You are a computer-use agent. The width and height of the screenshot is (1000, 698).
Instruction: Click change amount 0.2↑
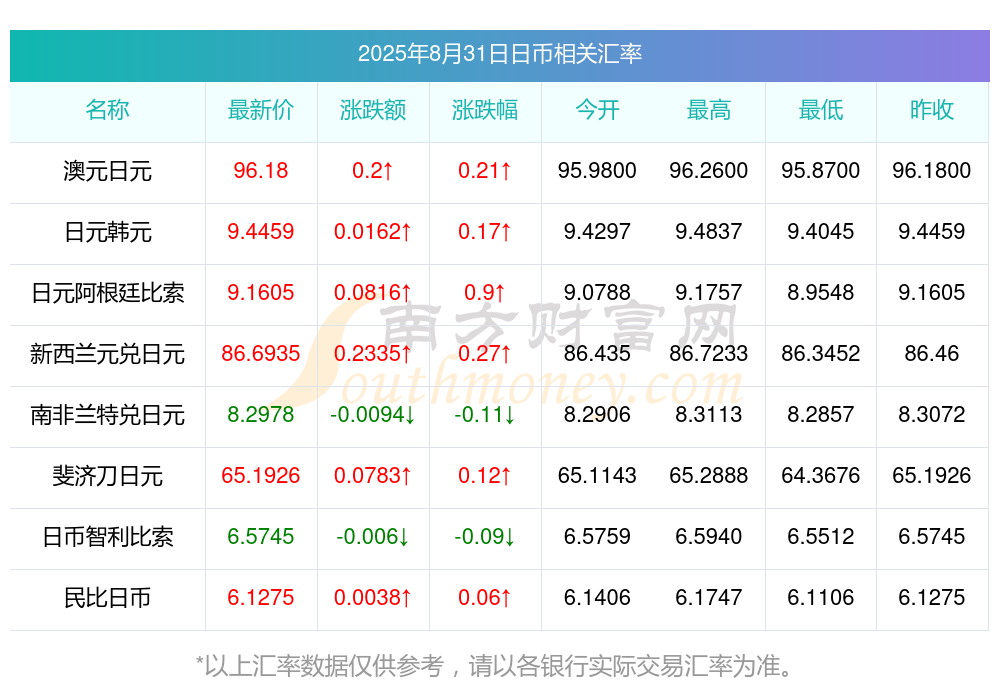[x=373, y=170]
